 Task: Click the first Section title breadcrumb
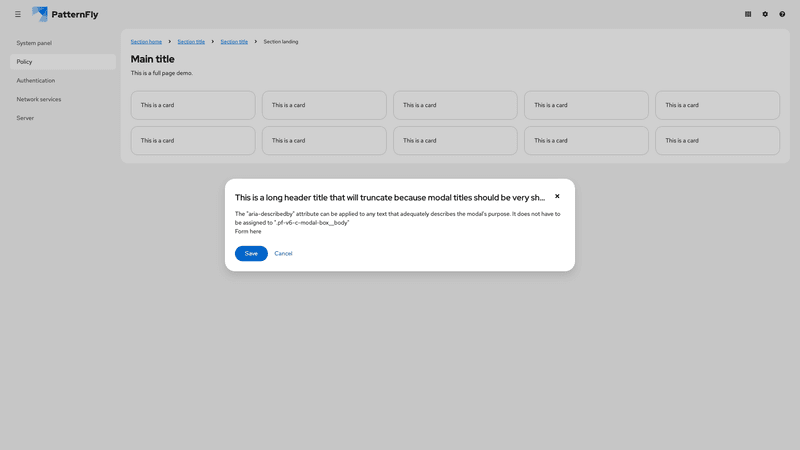(x=191, y=42)
